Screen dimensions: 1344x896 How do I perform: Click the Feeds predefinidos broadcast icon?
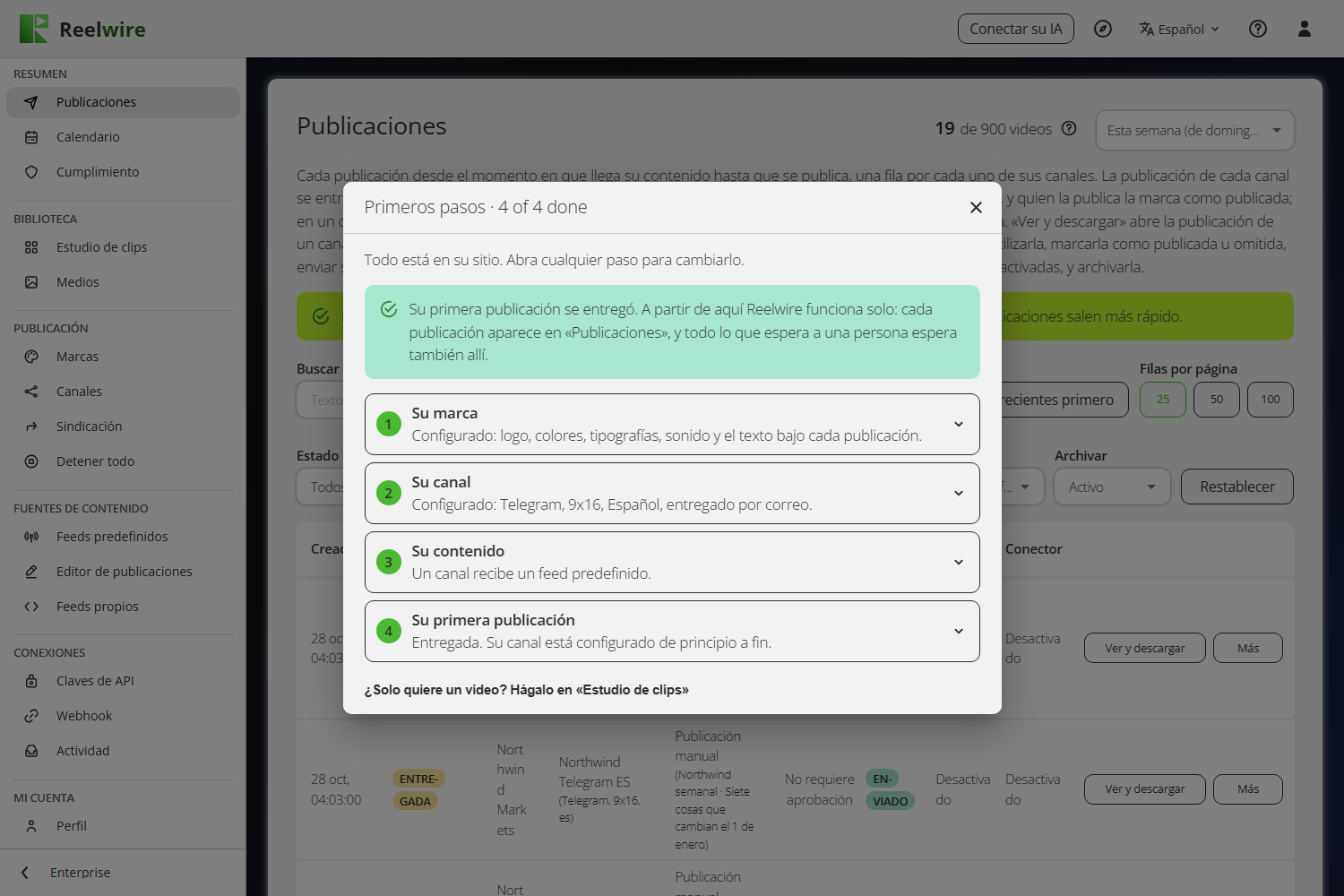pos(31,537)
